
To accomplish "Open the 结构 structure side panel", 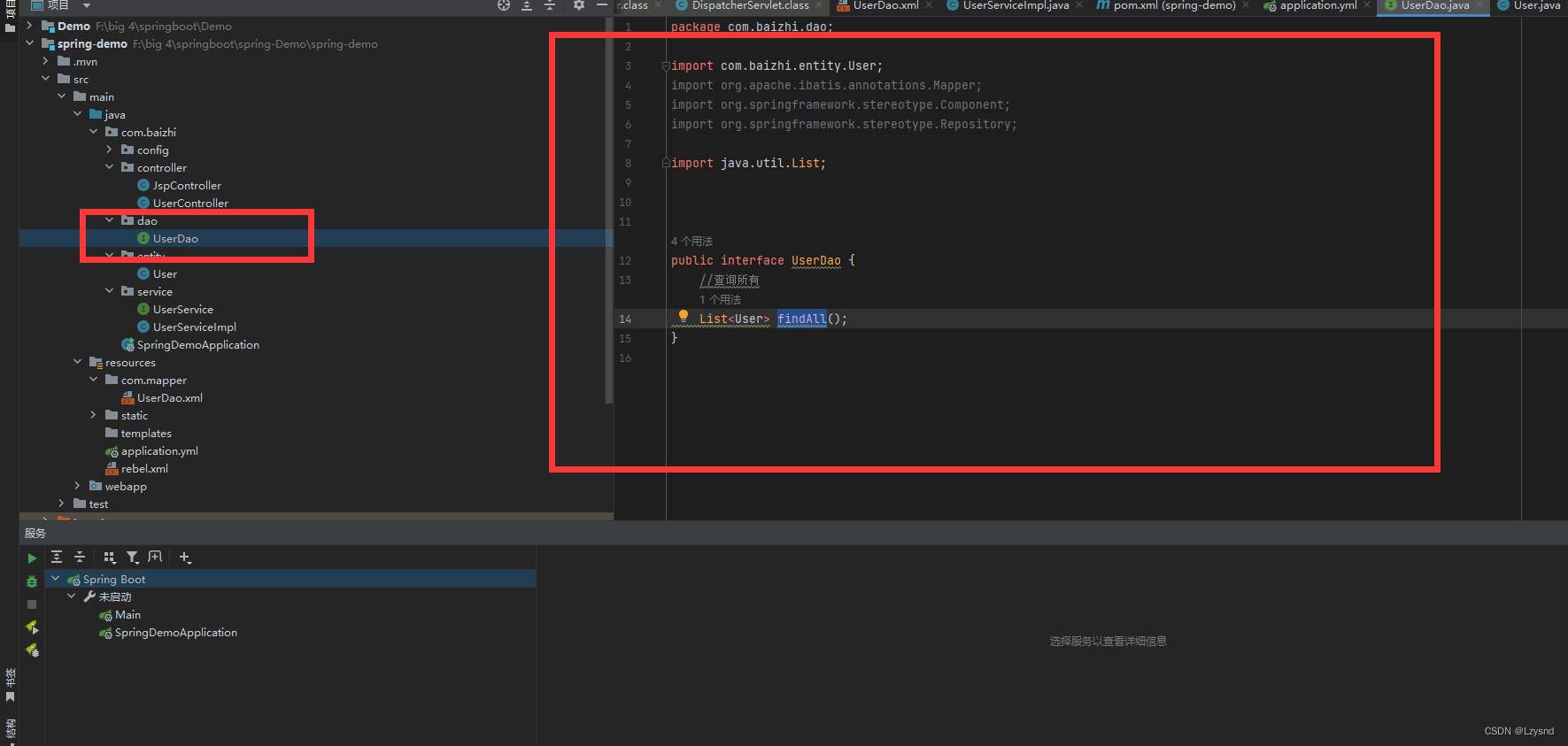I will [10, 731].
